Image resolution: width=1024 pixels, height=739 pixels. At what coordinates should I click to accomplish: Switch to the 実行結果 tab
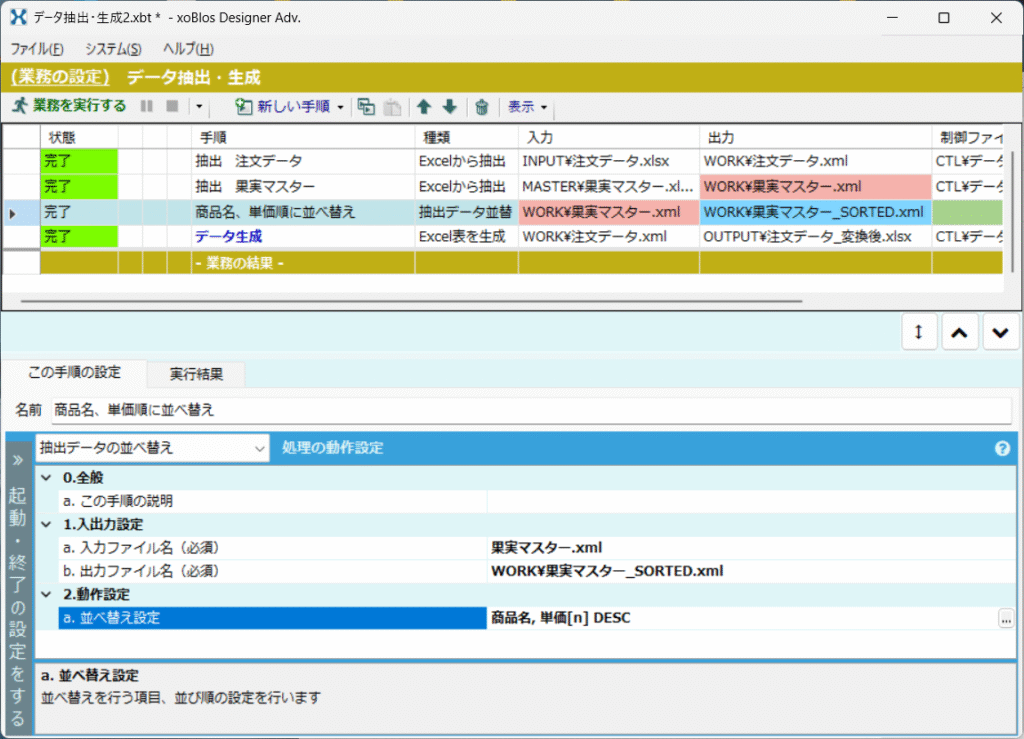click(195, 374)
